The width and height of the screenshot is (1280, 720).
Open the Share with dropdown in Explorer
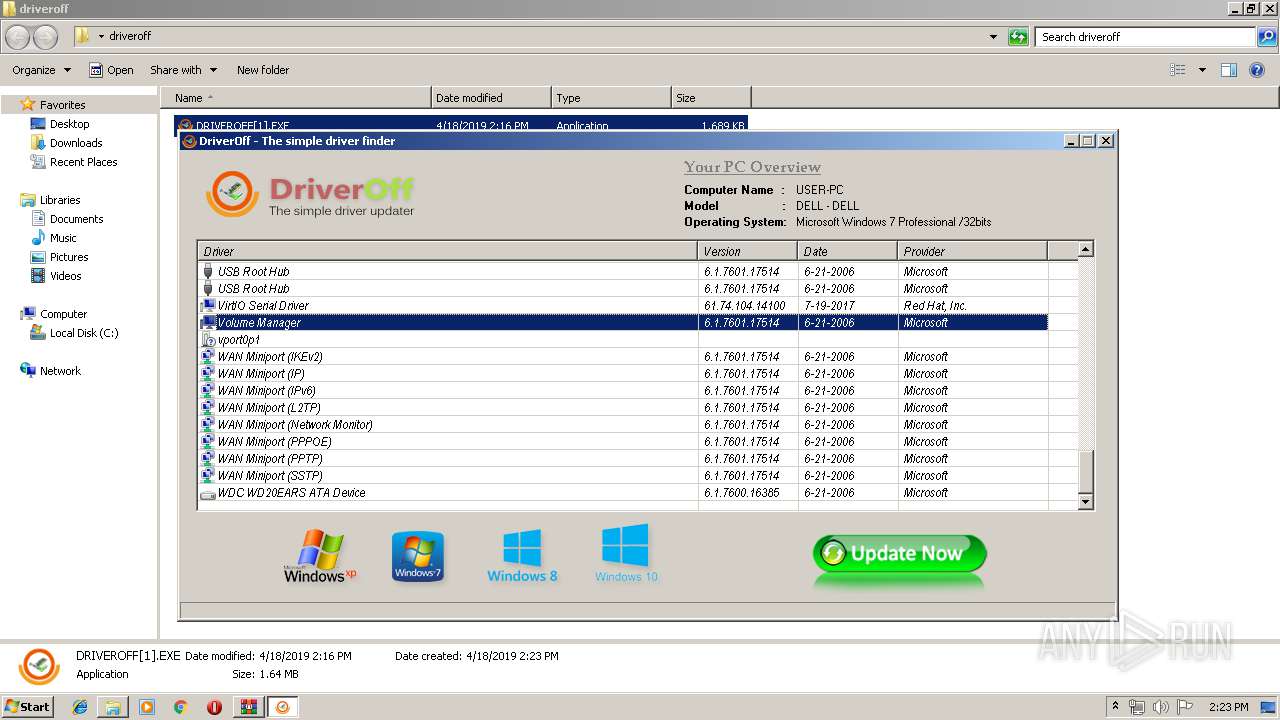[183, 70]
